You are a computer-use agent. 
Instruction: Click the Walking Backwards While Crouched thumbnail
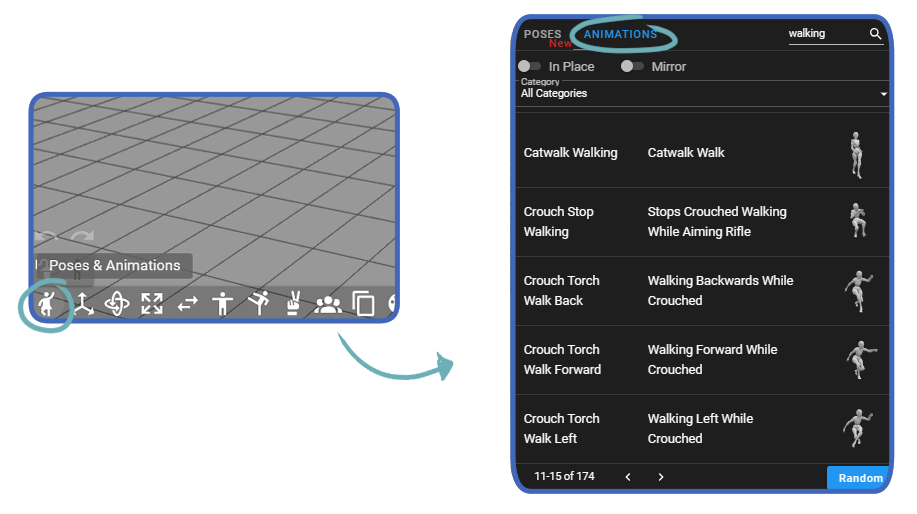coord(859,291)
